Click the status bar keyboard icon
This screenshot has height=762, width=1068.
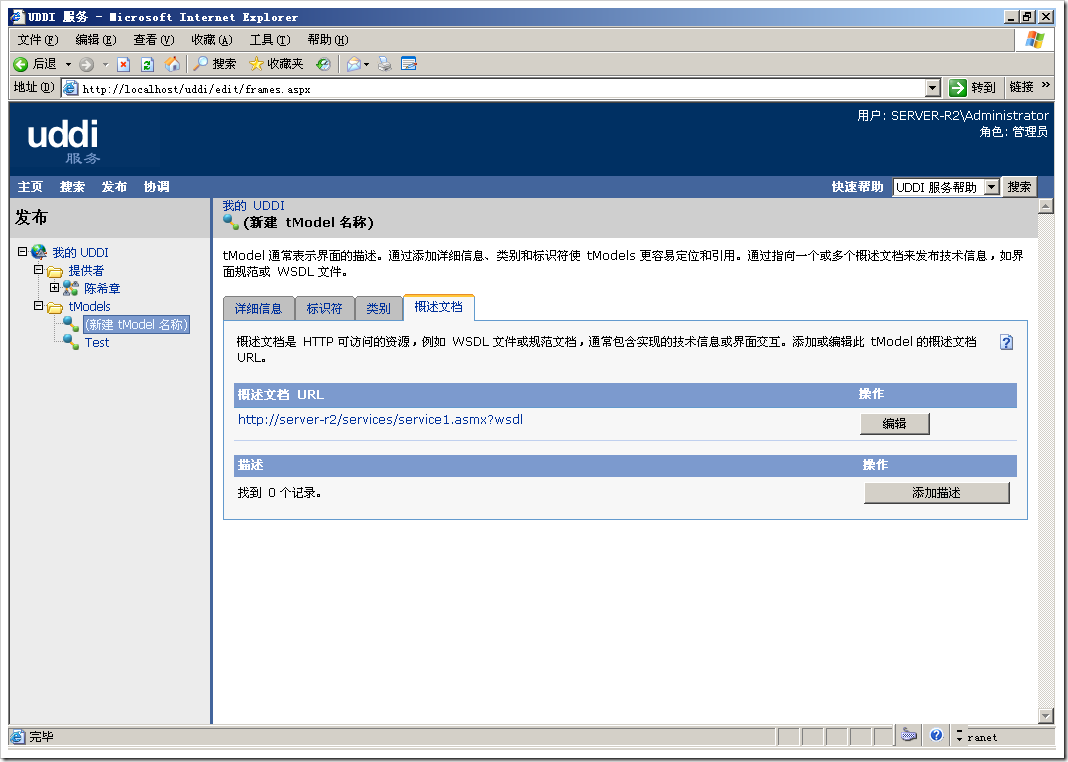point(909,735)
